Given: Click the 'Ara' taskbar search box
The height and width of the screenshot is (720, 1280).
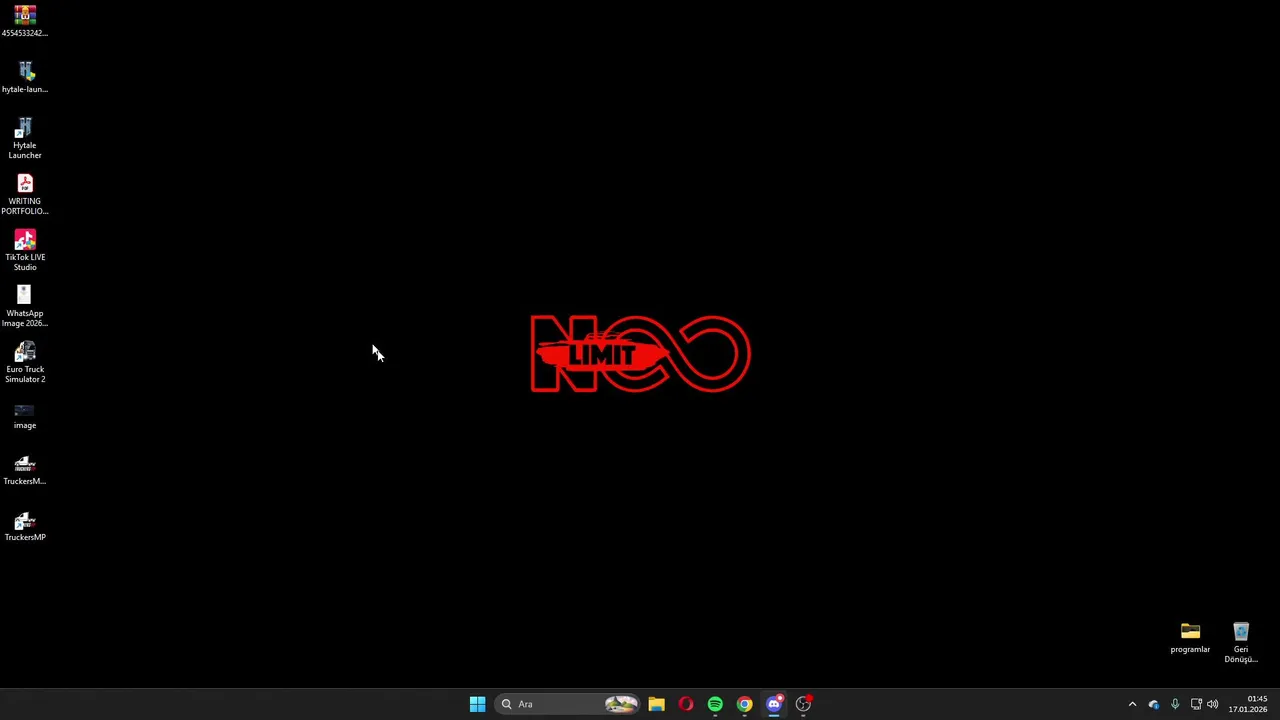Looking at the screenshot, I should [x=568, y=704].
